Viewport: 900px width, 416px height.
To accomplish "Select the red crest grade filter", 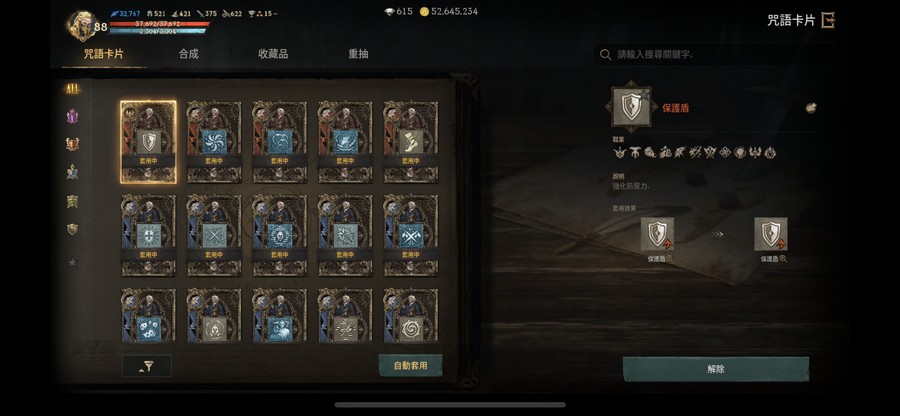I will [x=72, y=144].
